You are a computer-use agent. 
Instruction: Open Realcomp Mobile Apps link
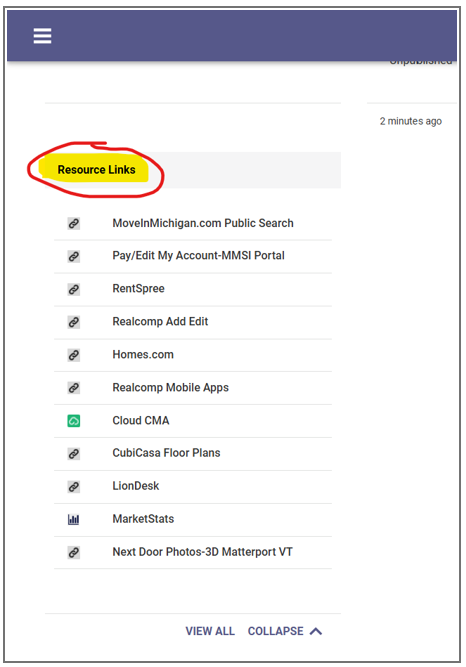pyautogui.click(x=170, y=388)
